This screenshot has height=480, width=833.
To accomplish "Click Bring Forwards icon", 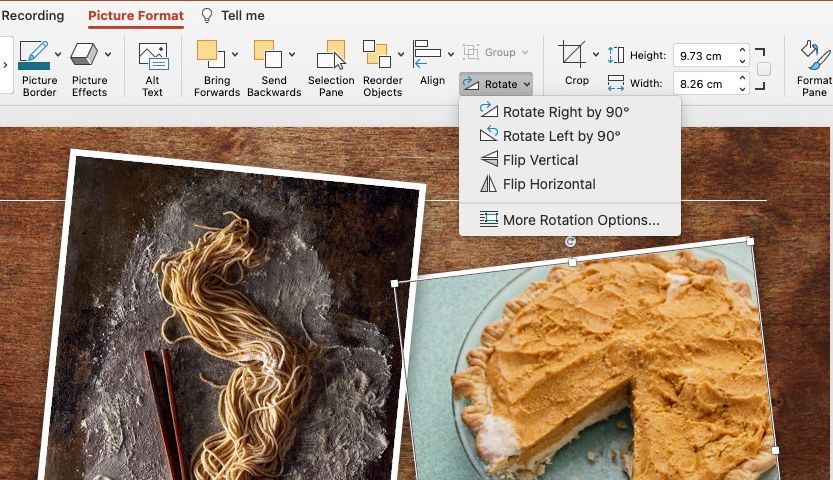I will click(211, 55).
